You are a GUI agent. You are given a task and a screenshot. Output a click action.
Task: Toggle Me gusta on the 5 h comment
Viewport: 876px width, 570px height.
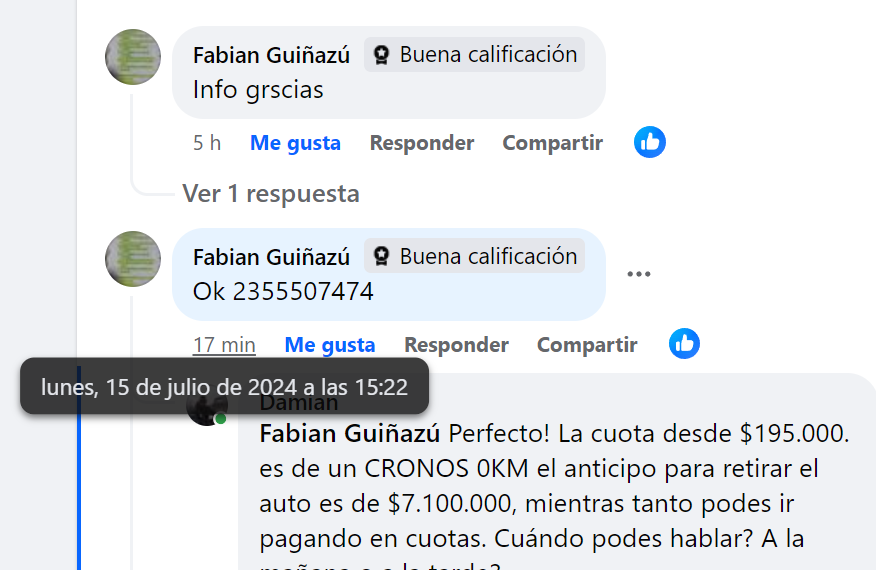coord(295,143)
